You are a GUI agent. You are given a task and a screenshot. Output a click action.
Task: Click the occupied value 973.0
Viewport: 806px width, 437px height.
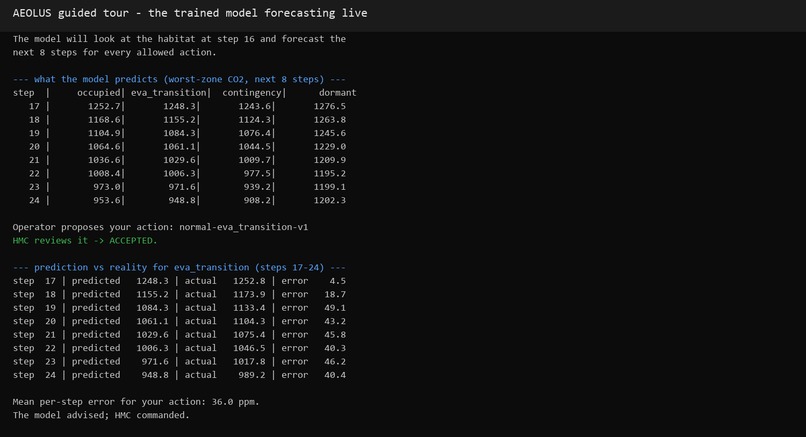(x=107, y=187)
